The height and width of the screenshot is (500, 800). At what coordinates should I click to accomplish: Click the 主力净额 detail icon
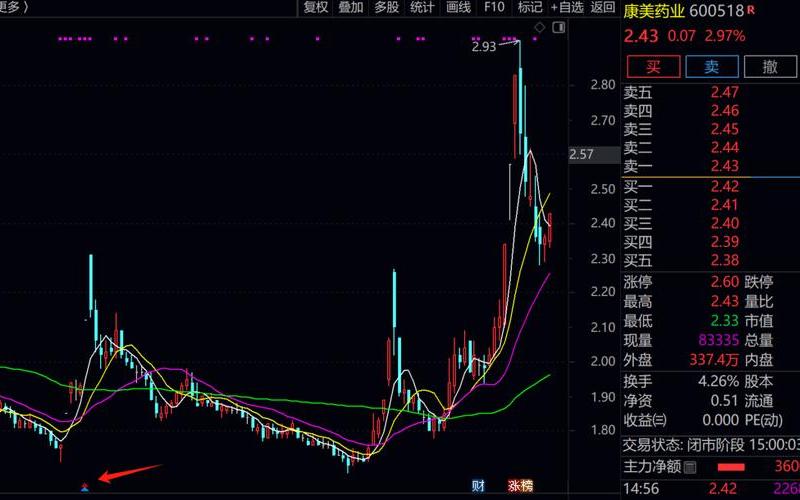click(x=690, y=467)
